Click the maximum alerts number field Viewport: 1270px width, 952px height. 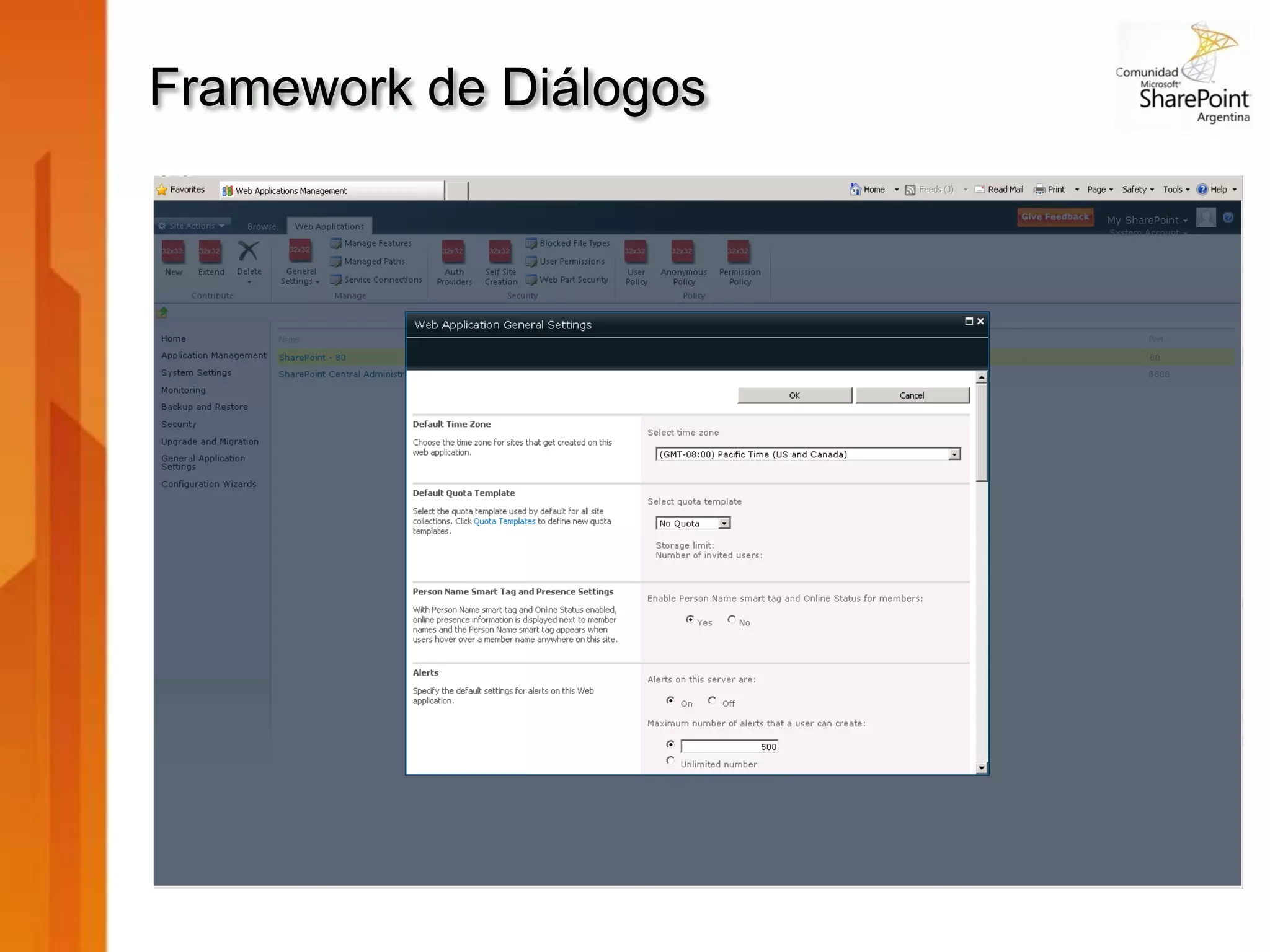tap(729, 747)
